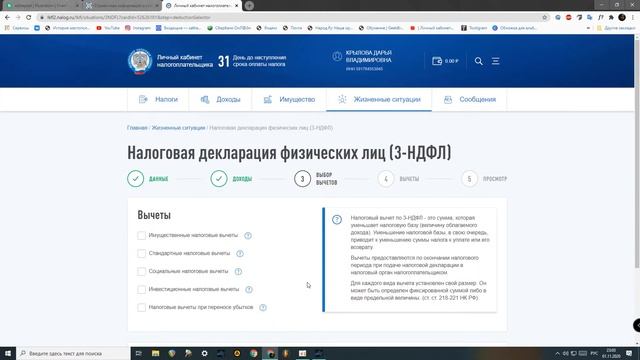Check Имущественные налоговые вычеты
The image size is (640, 360).
coord(142,236)
